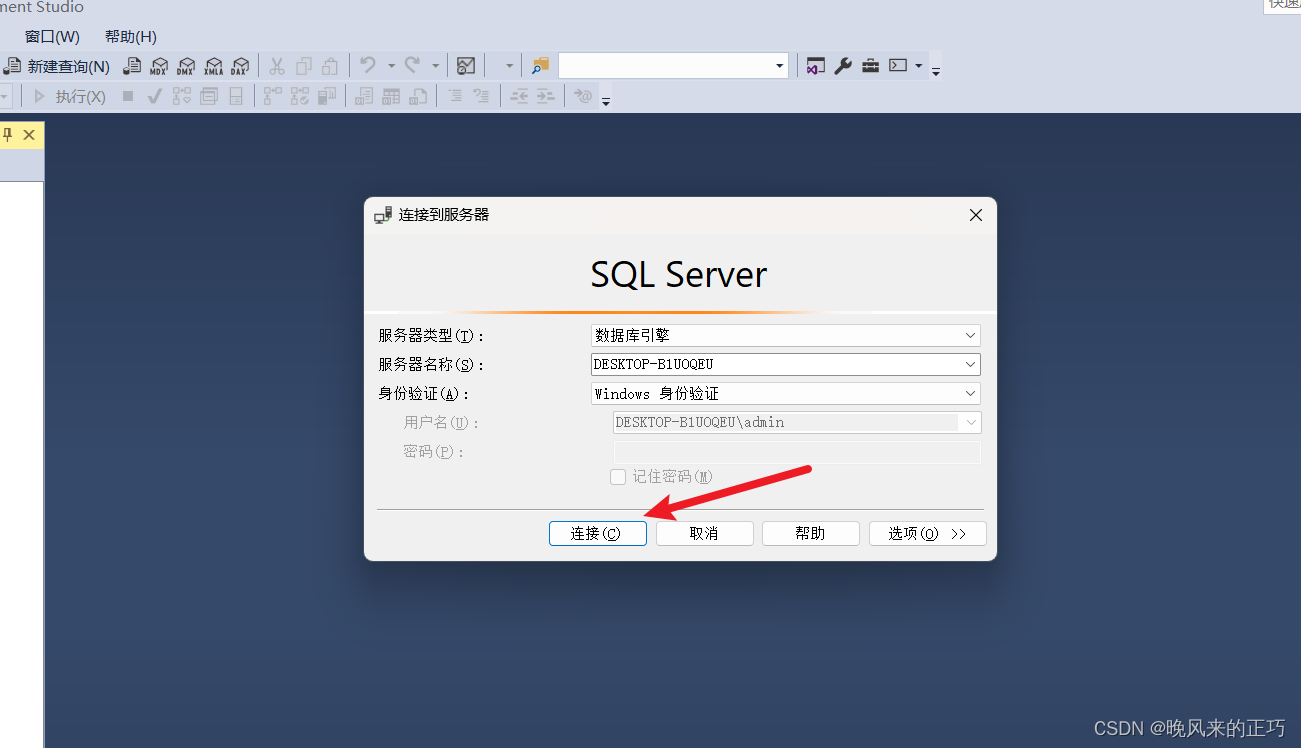Open the Help (帮助) menu
The image size is (1301, 748).
[131, 36]
